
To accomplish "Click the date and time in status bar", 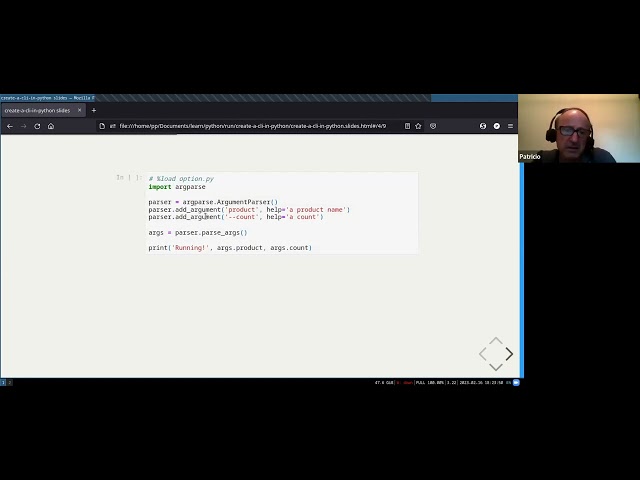I will click(x=481, y=382).
